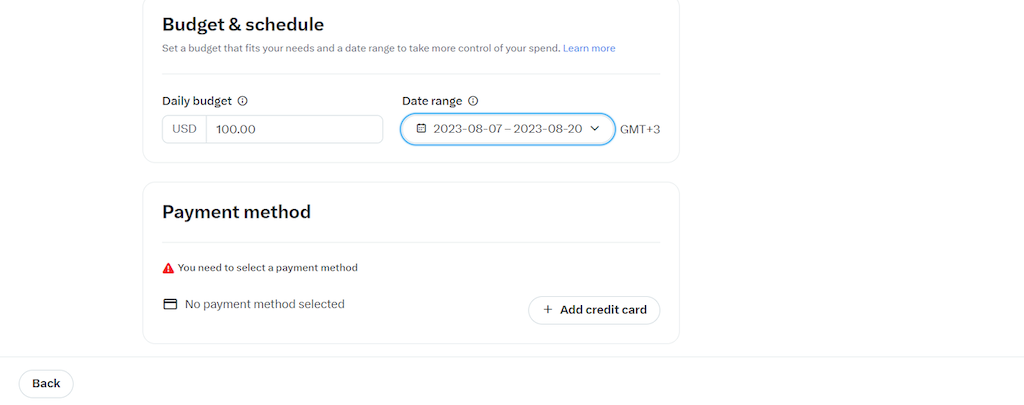
Task: Open the 2023-08-07 – 2023-08-20 date picker
Action: (507, 129)
